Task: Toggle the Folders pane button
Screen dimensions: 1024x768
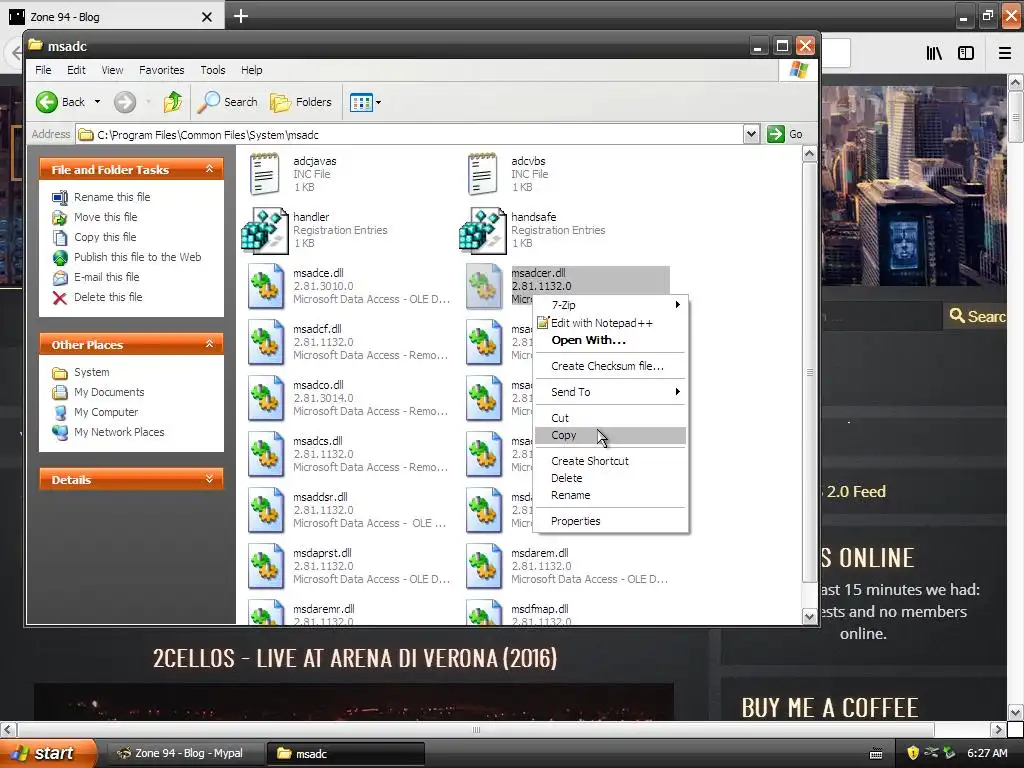Action: coord(301,102)
